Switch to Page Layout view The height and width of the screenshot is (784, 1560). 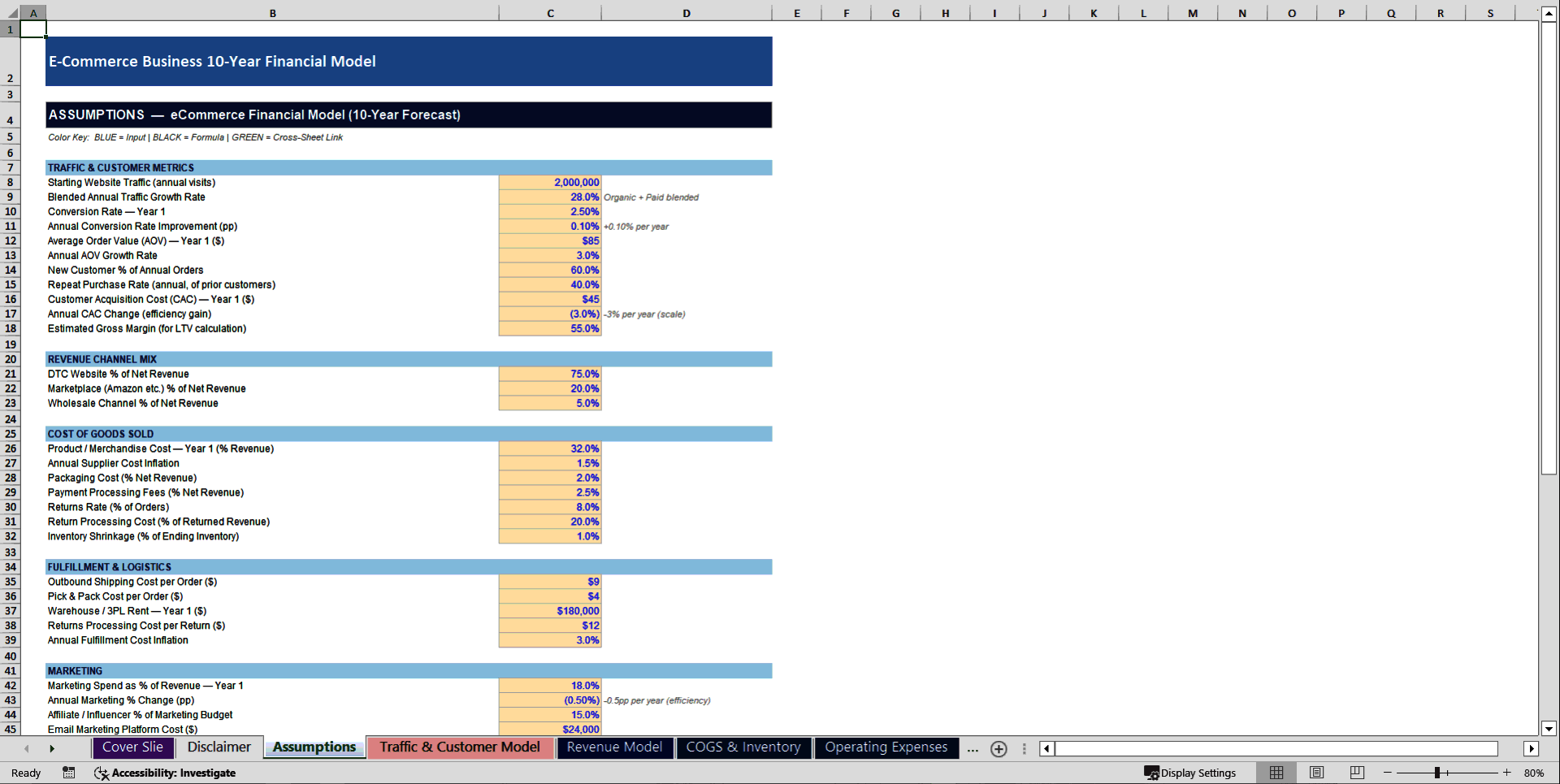tap(1316, 773)
